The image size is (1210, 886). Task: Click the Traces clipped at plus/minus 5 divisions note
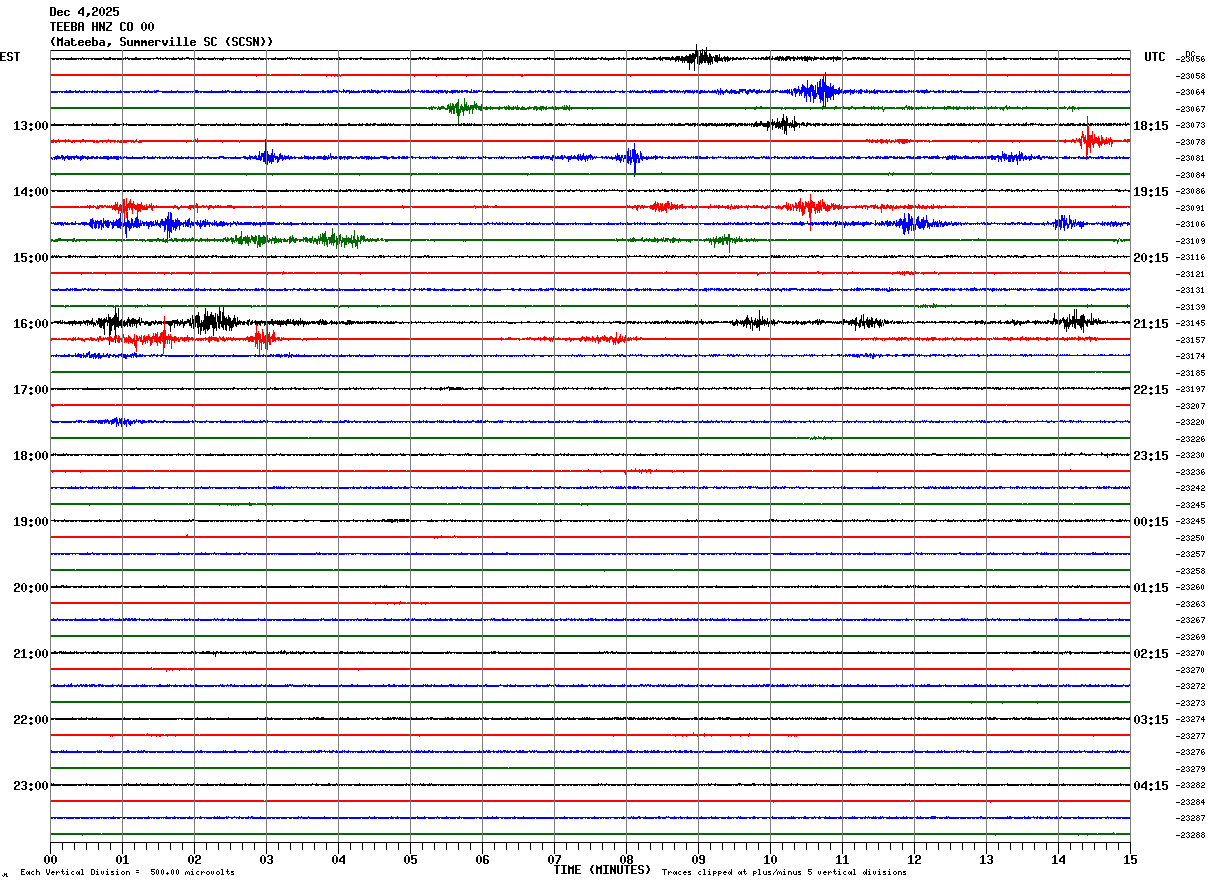[784, 873]
